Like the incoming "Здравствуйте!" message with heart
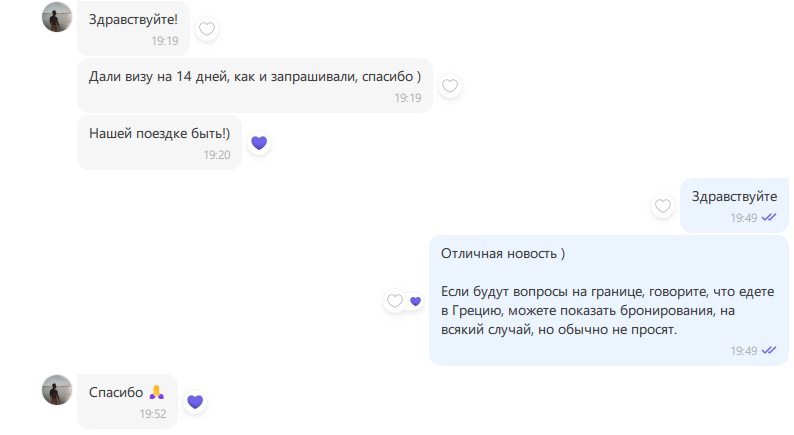Image resolution: width=794 pixels, height=435 pixels. (207, 29)
